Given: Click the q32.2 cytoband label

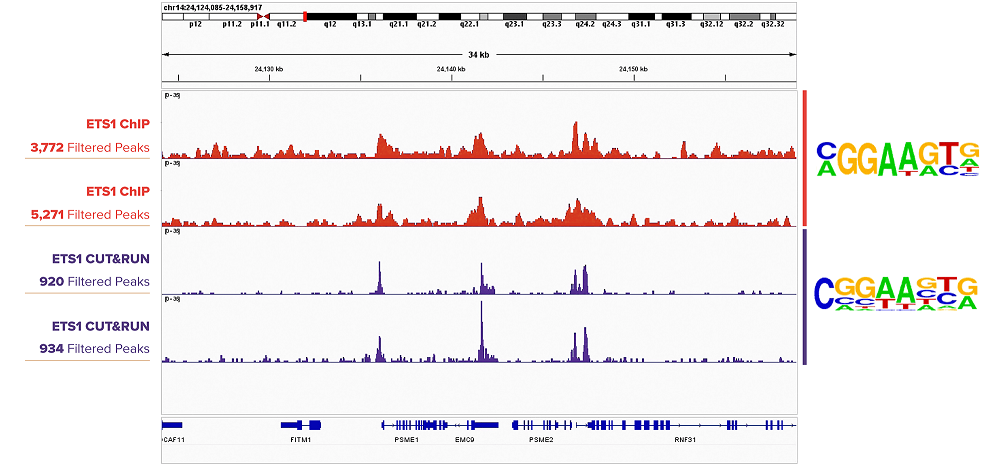Looking at the screenshot, I should (744, 24).
